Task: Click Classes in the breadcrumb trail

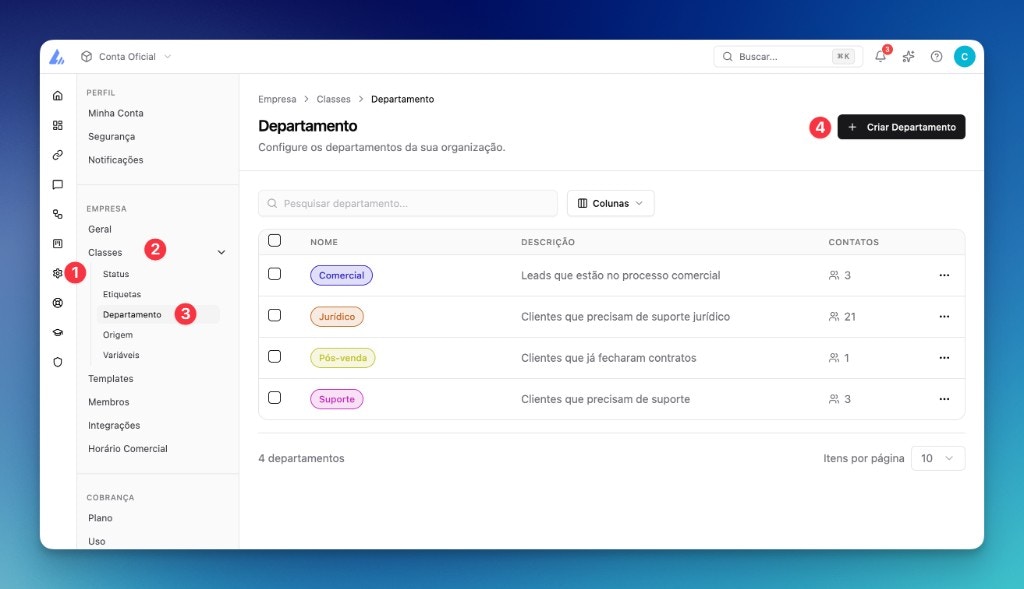Action: [333, 99]
